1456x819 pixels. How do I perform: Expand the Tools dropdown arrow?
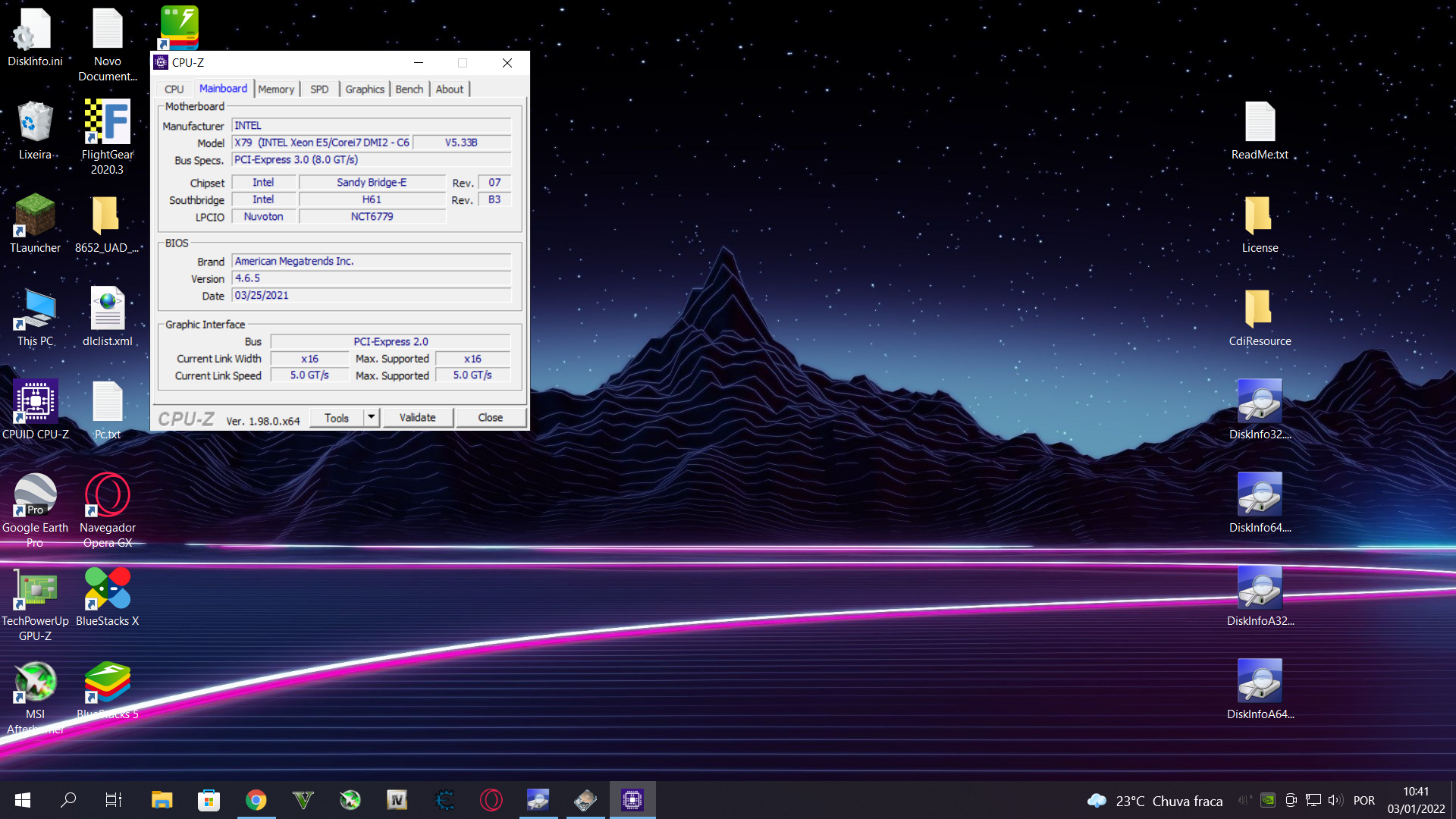pos(372,418)
